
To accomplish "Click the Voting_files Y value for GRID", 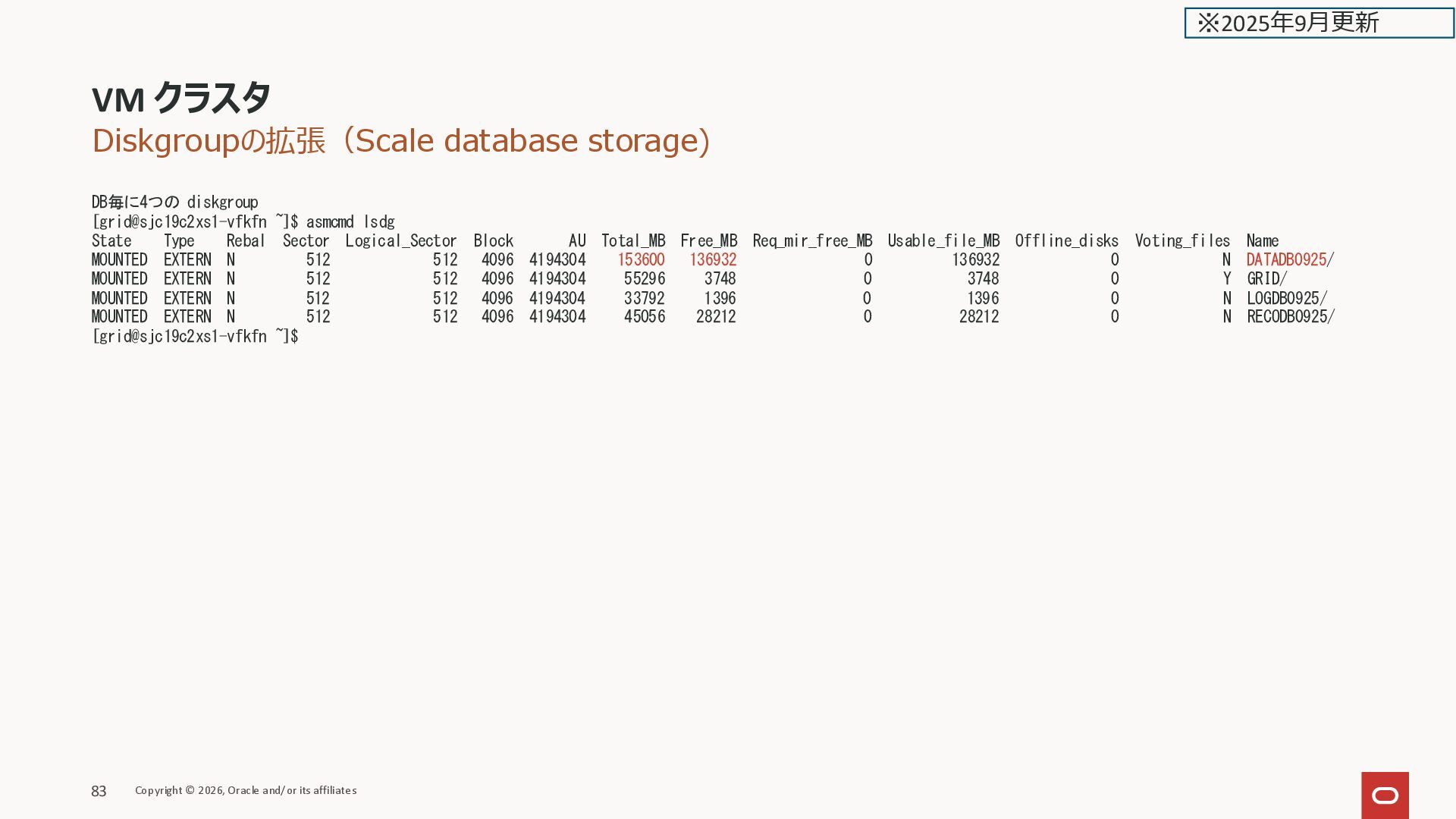I will (1226, 279).
